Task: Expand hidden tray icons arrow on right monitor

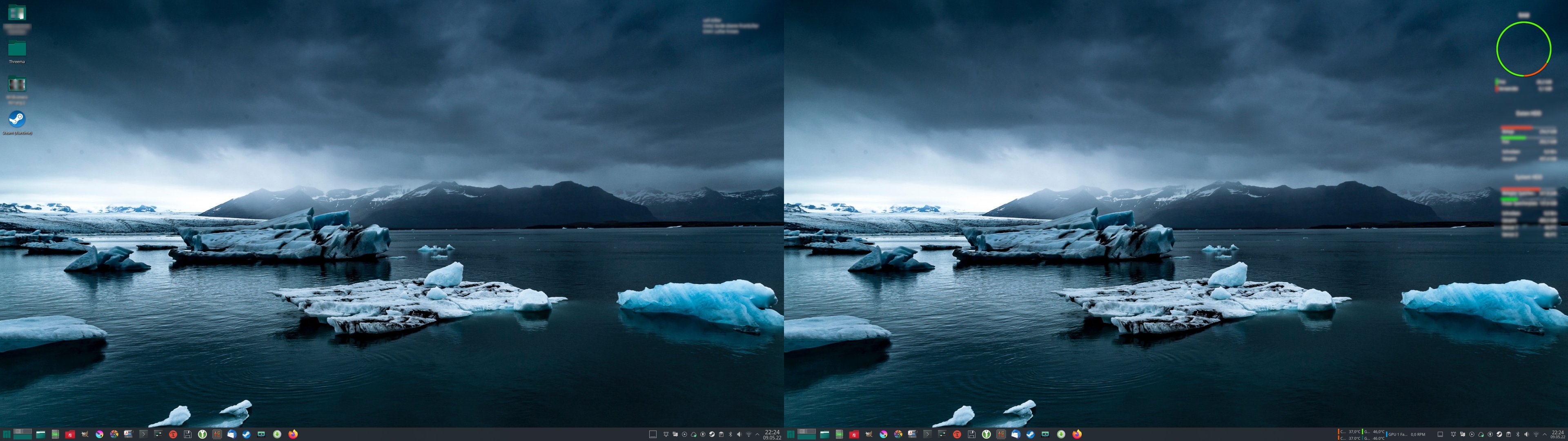Action: click(1544, 434)
